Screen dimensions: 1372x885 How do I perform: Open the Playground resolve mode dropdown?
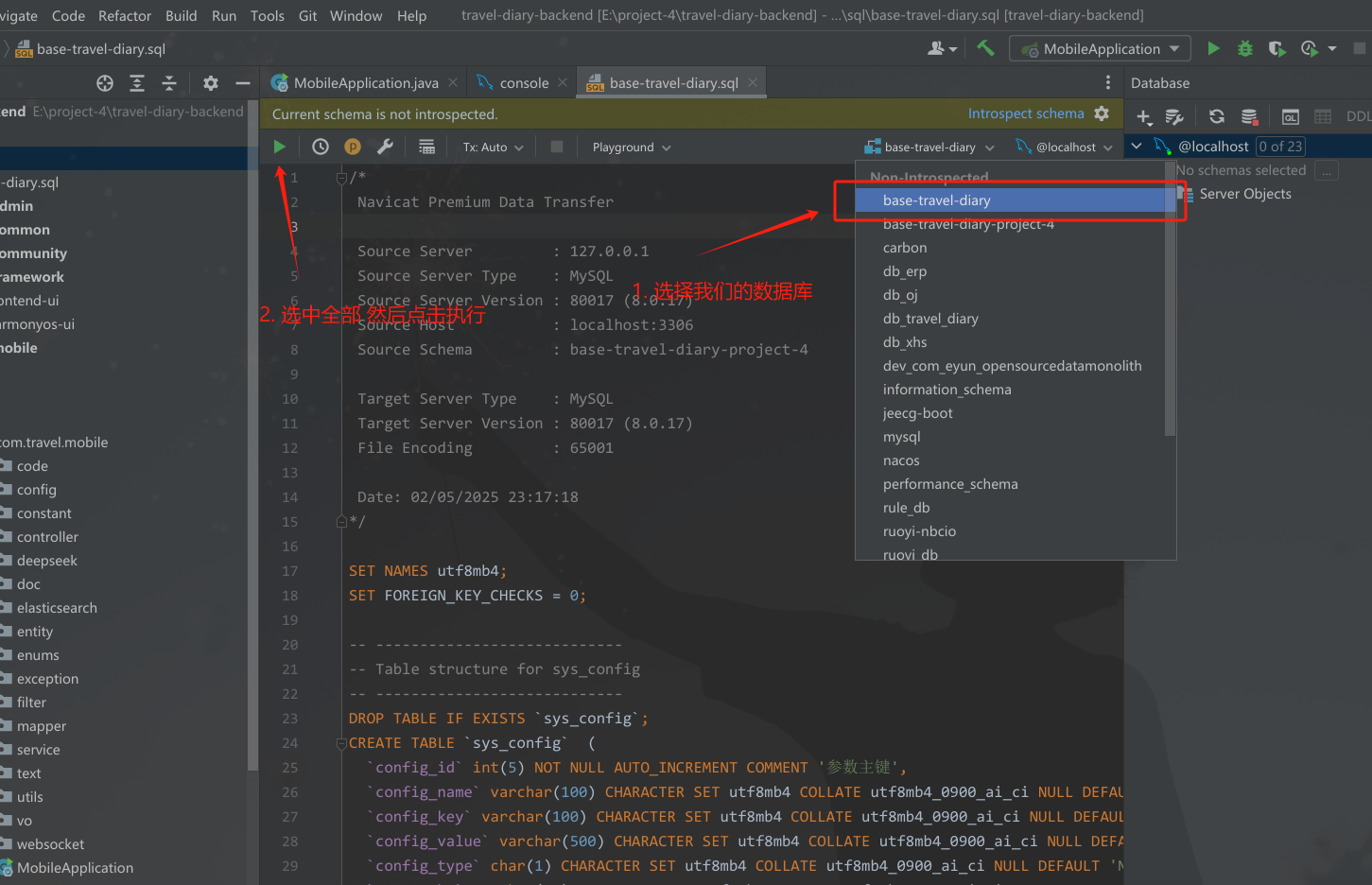pyautogui.click(x=632, y=147)
